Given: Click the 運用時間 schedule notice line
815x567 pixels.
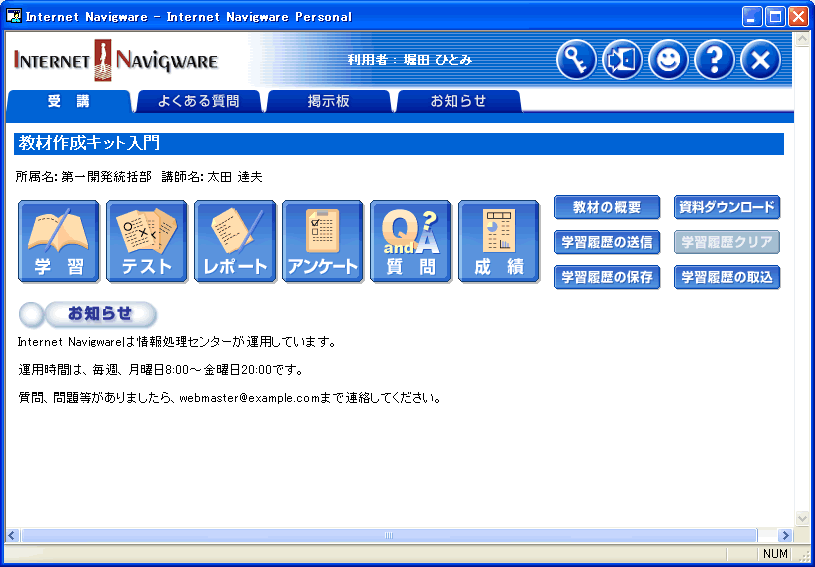Looking at the screenshot, I should 161,371.
